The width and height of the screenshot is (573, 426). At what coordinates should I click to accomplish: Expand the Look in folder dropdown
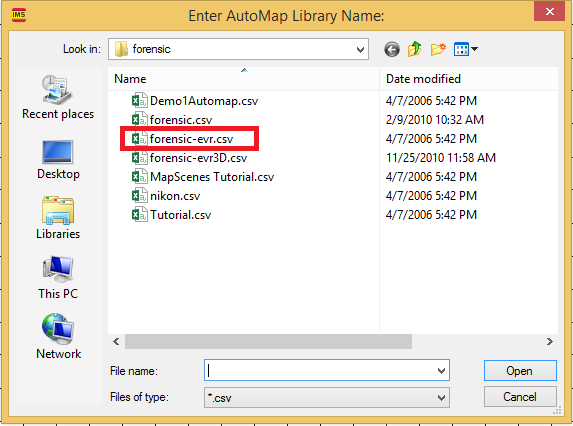click(x=360, y=49)
